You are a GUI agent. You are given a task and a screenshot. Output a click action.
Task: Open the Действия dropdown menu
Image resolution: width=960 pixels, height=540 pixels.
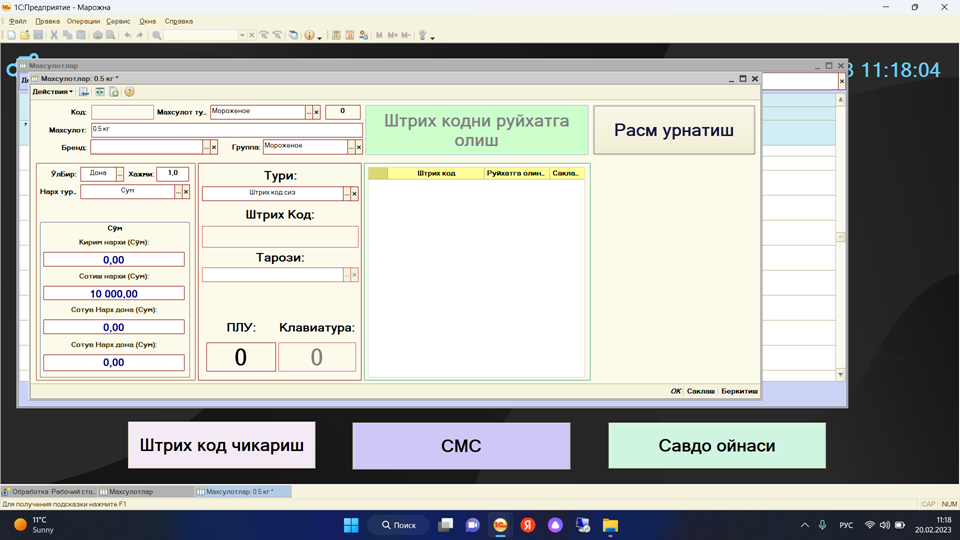[x=52, y=92]
